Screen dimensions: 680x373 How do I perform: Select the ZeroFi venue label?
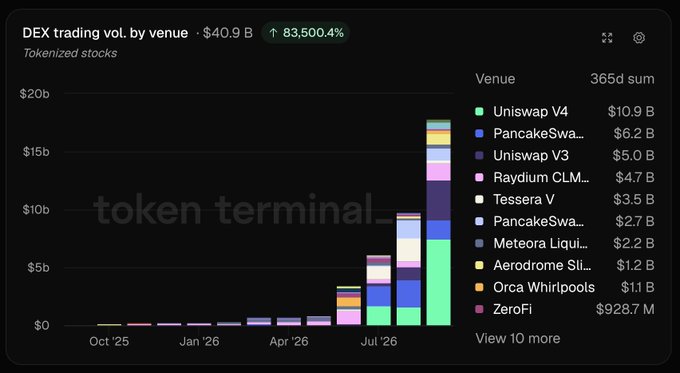(x=513, y=309)
